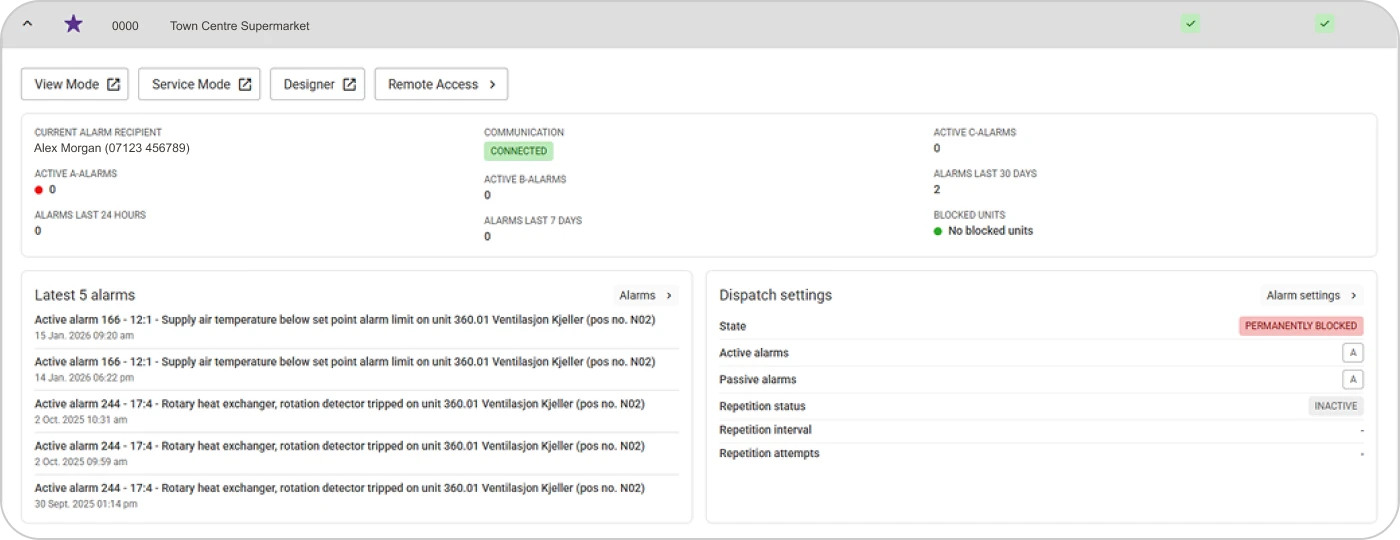Click the external-link icon on Designer
1400x540 pixels.
coord(349,85)
